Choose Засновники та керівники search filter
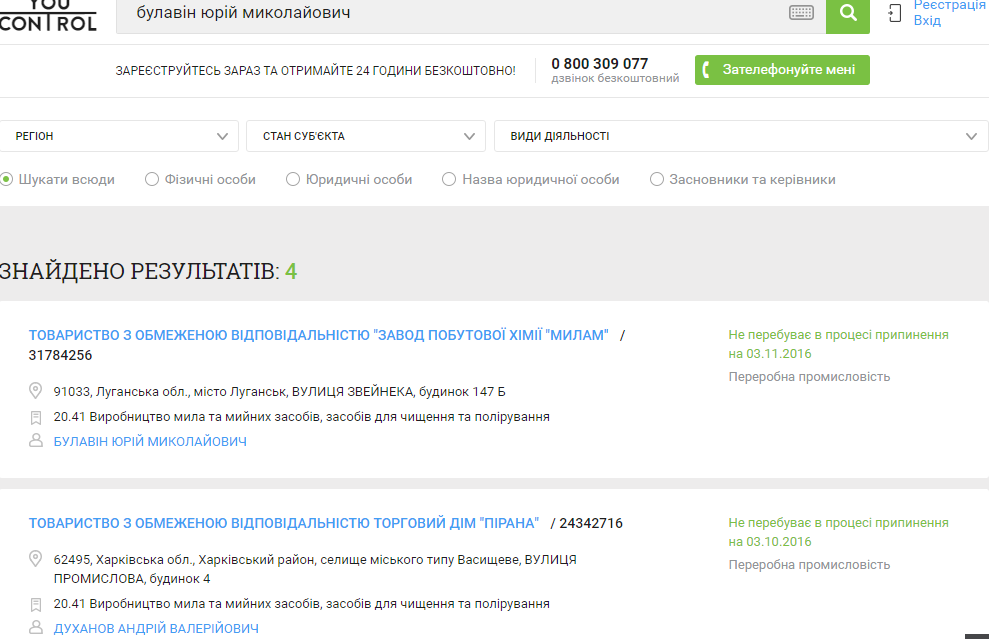 (x=657, y=180)
